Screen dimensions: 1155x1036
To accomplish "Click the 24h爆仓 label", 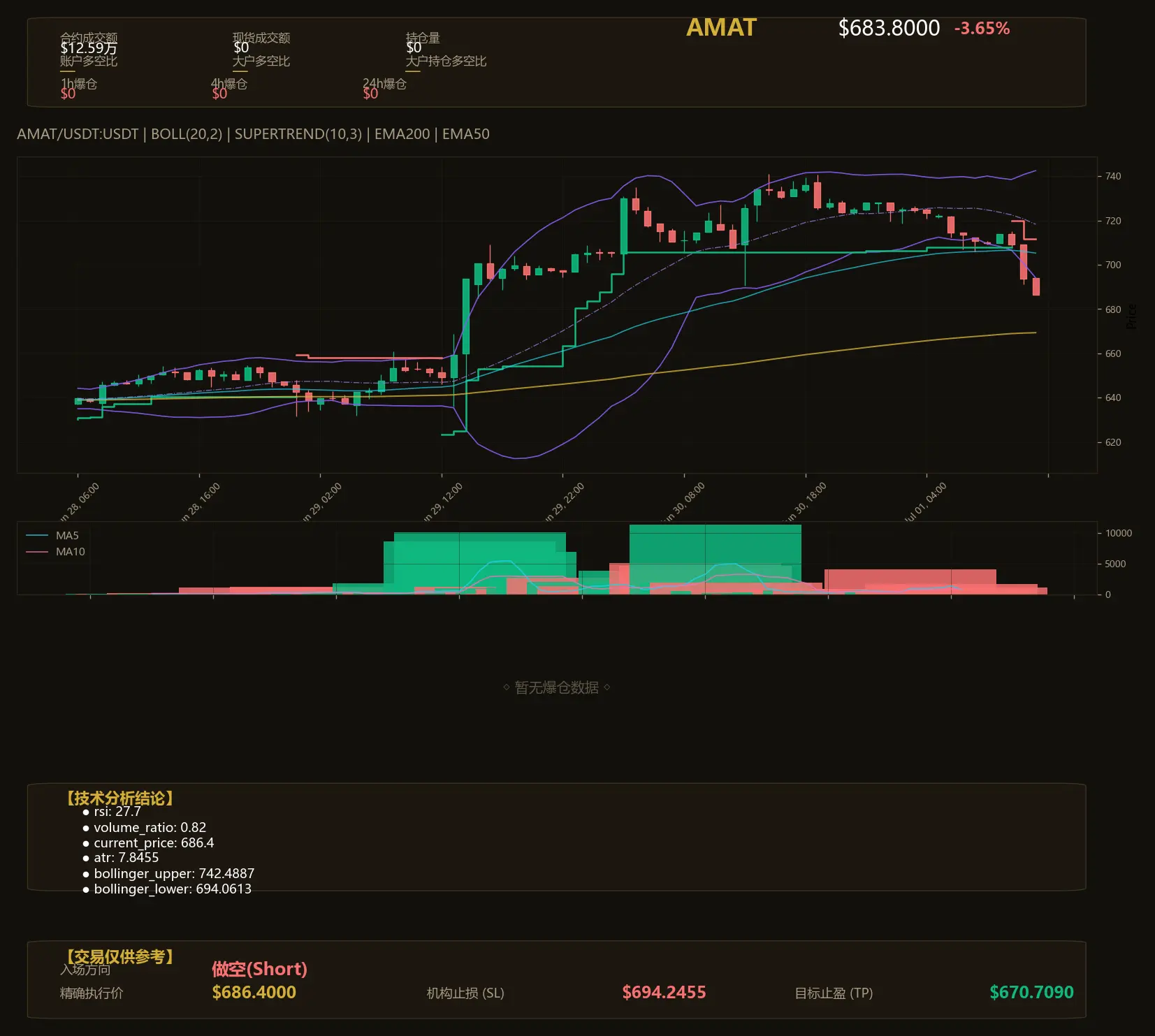I will pyautogui.click(x=384, y=84).
